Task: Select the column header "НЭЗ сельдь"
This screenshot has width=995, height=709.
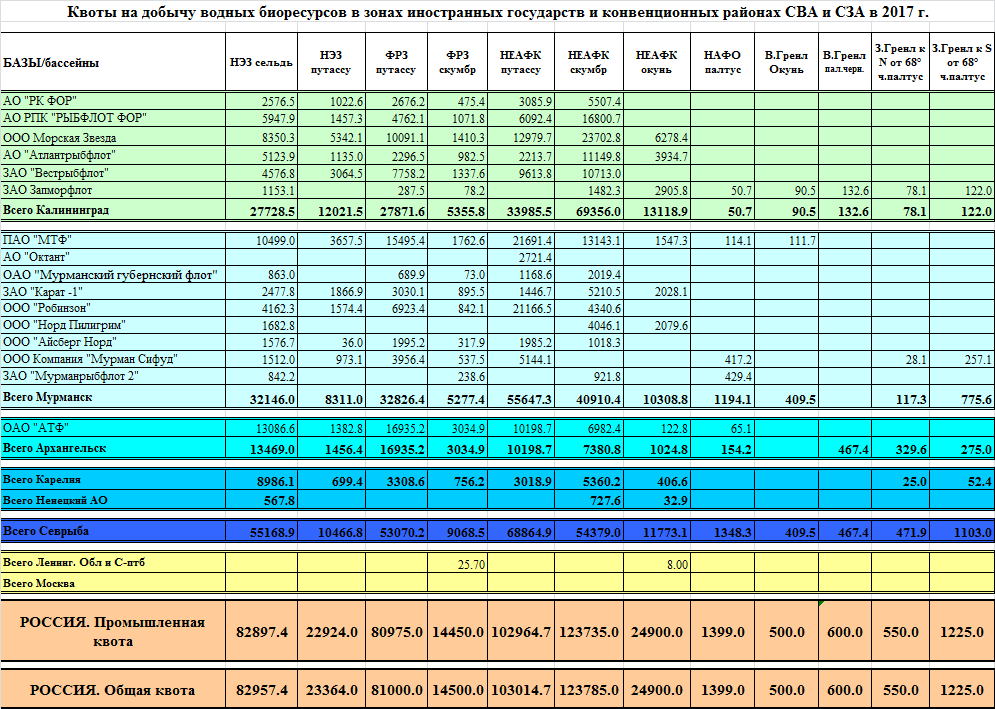Action: tap(261, 62)
